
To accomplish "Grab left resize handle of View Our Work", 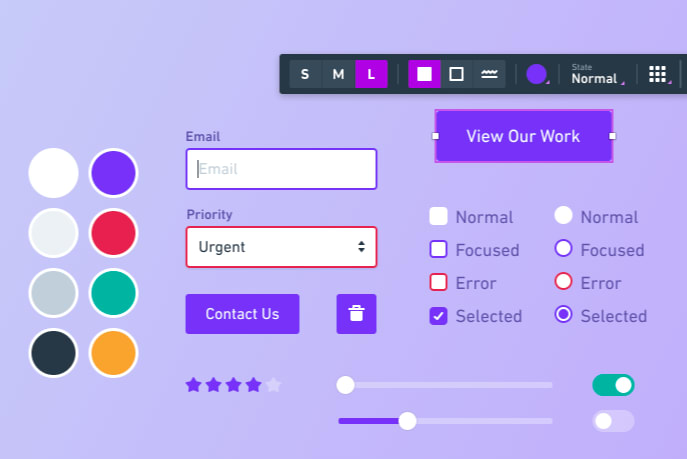I will (435, 136).
